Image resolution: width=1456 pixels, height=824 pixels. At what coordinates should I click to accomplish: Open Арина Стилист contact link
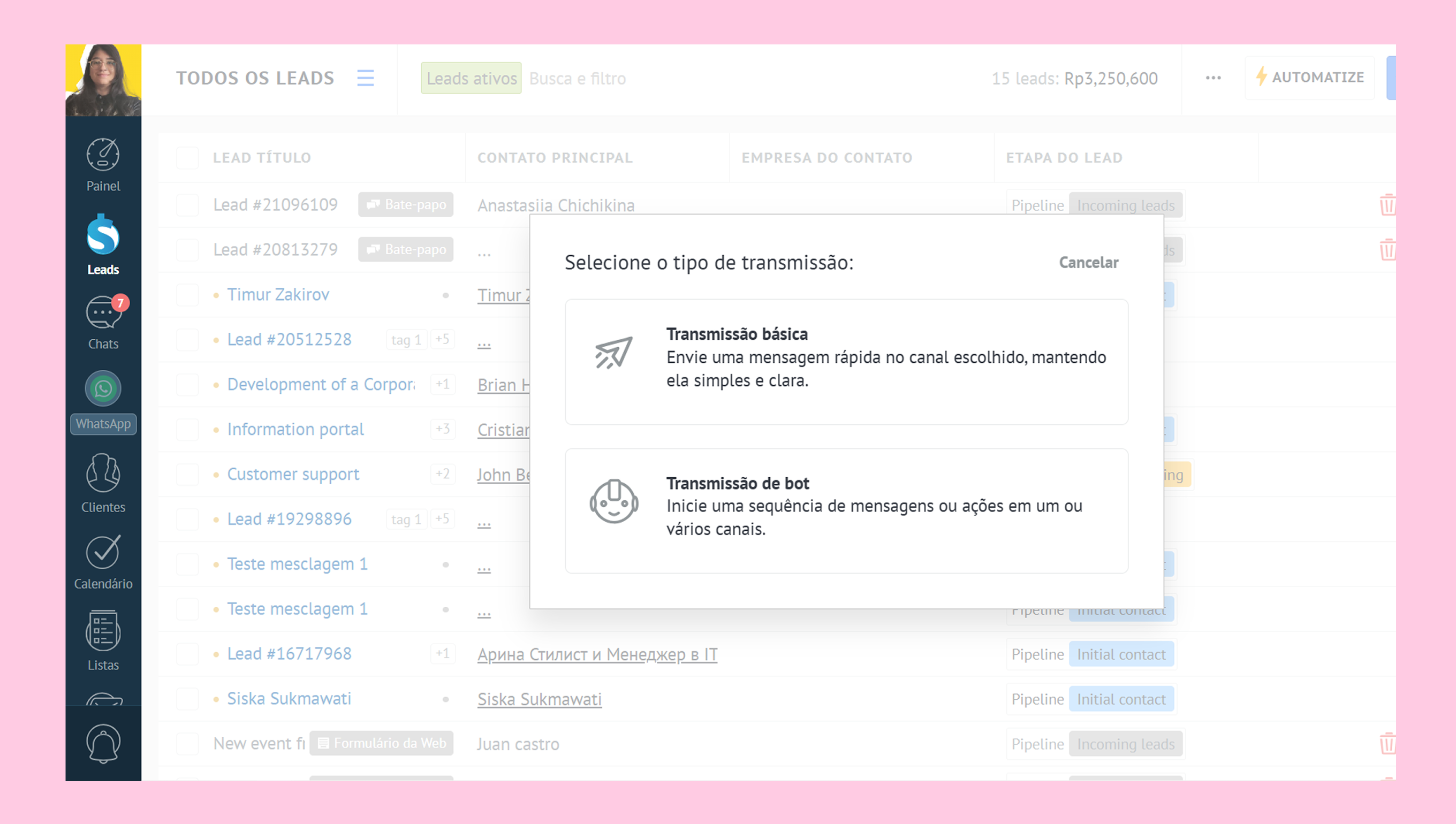coord(597,654)
